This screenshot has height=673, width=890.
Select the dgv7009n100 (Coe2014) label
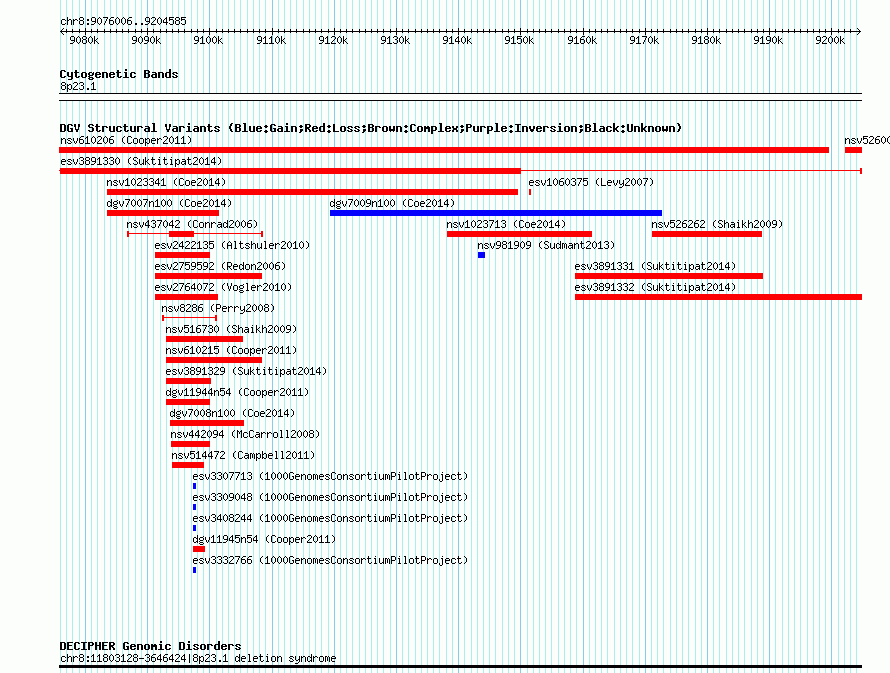(x=392, y=203)
